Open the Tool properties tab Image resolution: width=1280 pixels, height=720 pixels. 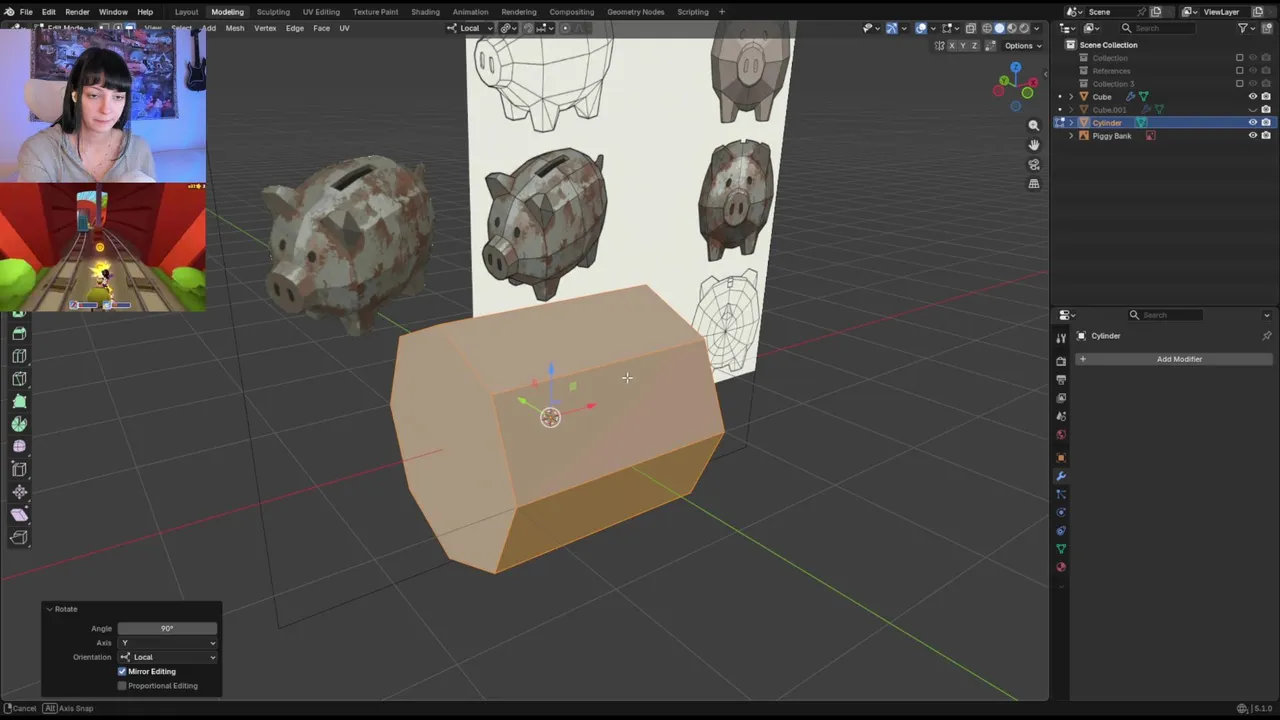(x=1061, y=338)
